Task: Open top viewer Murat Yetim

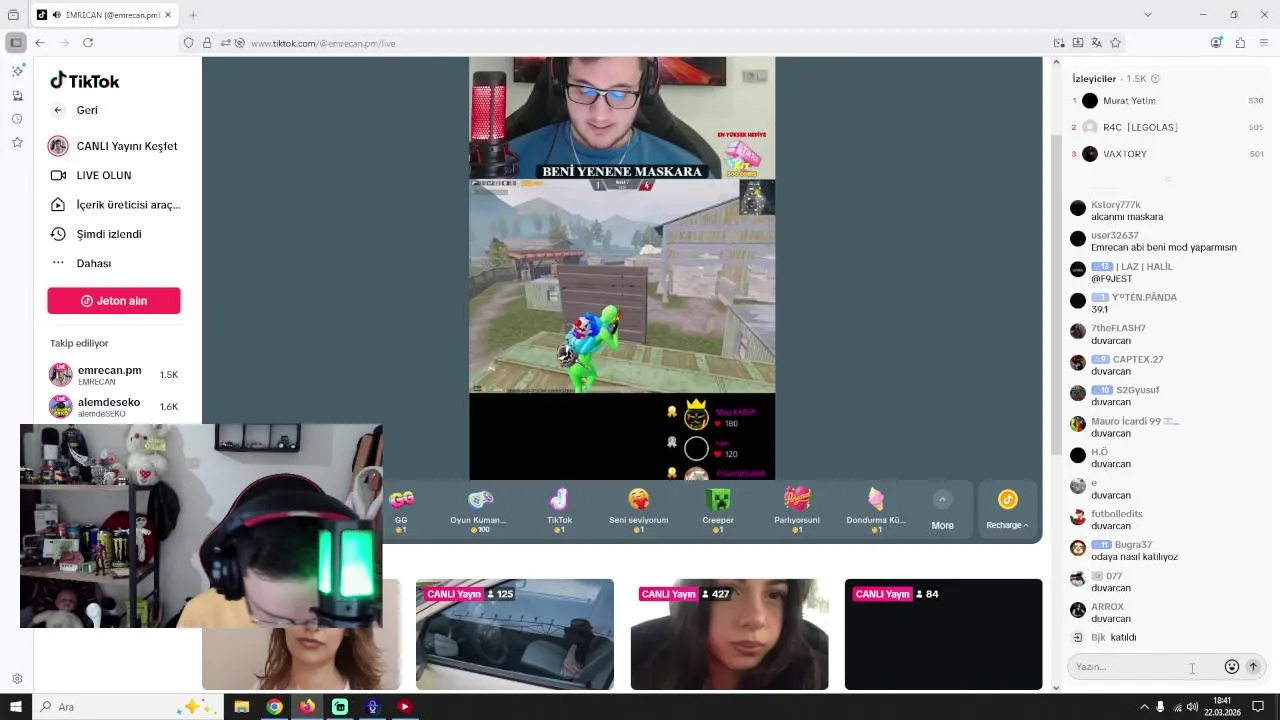Action: tap(1129, 101)
